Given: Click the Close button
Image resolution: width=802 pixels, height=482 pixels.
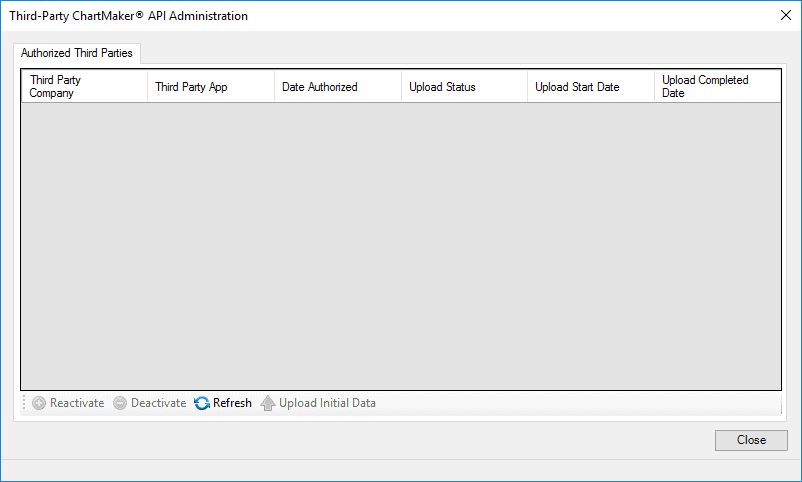Looking at the screenshot, I should click(x=751, y=440).
